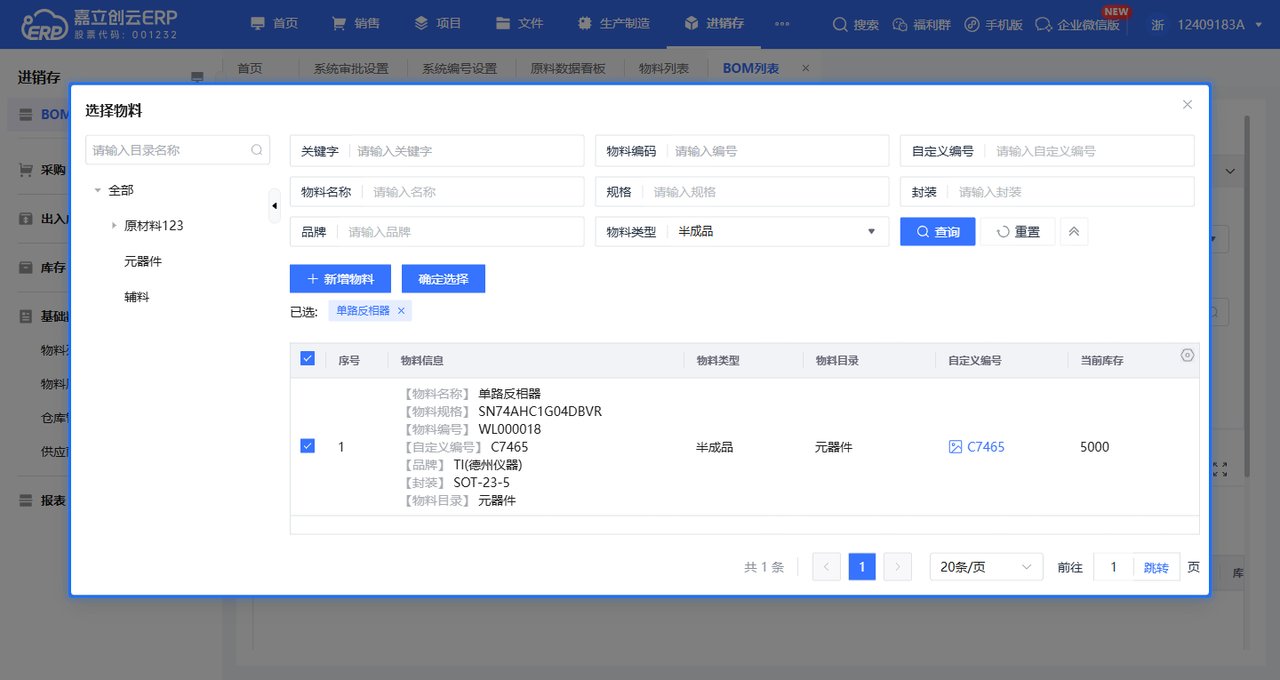Click the 当前库存 column header

1102,360
